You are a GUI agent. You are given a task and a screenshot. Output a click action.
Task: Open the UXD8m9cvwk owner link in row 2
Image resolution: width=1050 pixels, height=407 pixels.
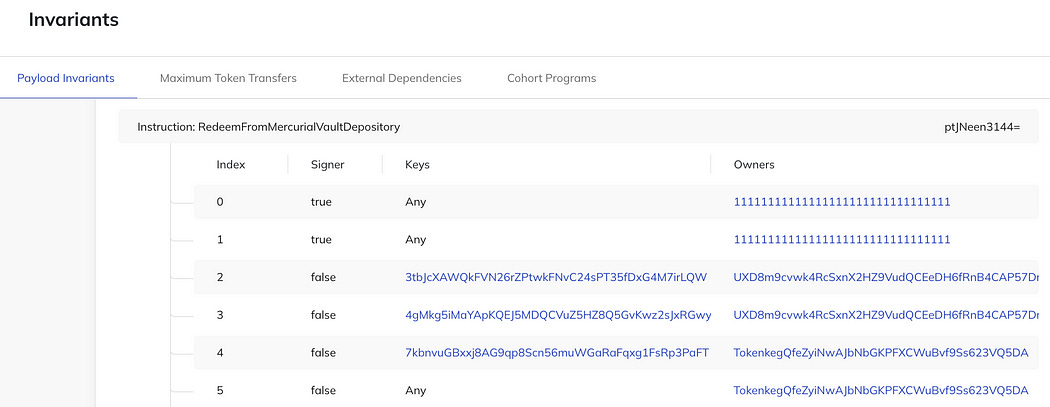[887, 277]
